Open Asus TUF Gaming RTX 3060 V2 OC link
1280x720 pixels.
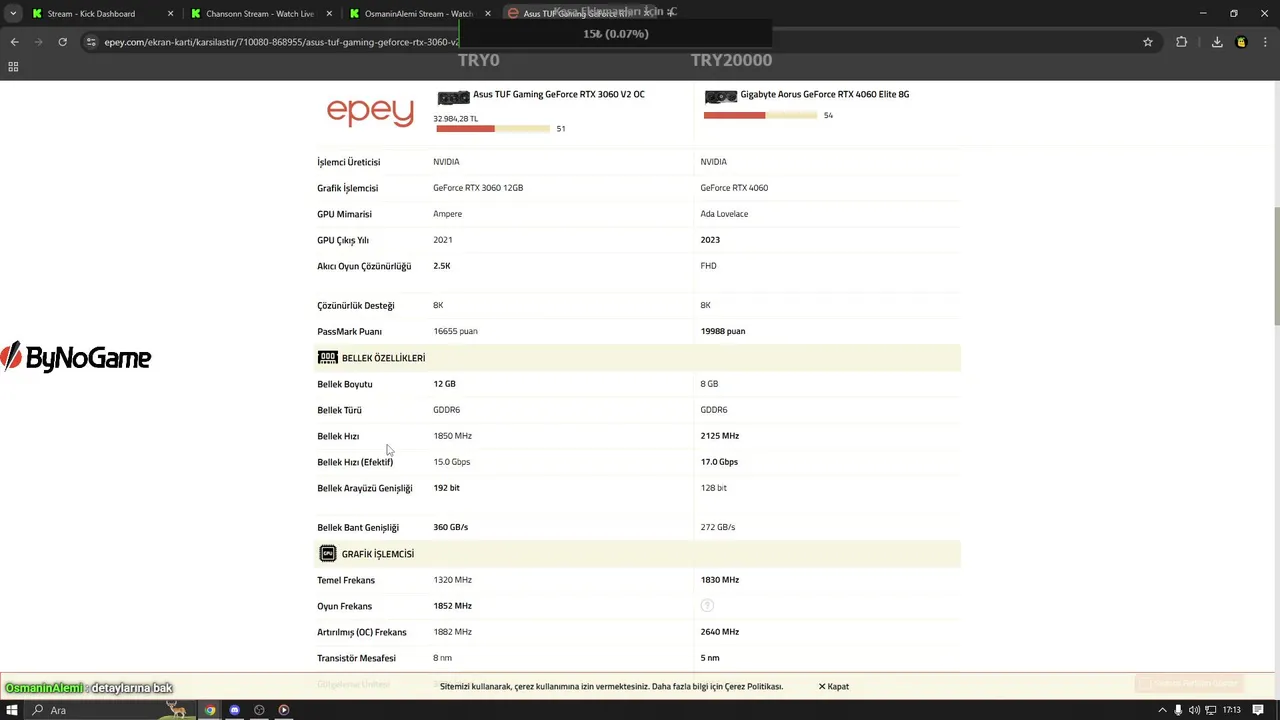pyautogui.click(x=559, y=95)
